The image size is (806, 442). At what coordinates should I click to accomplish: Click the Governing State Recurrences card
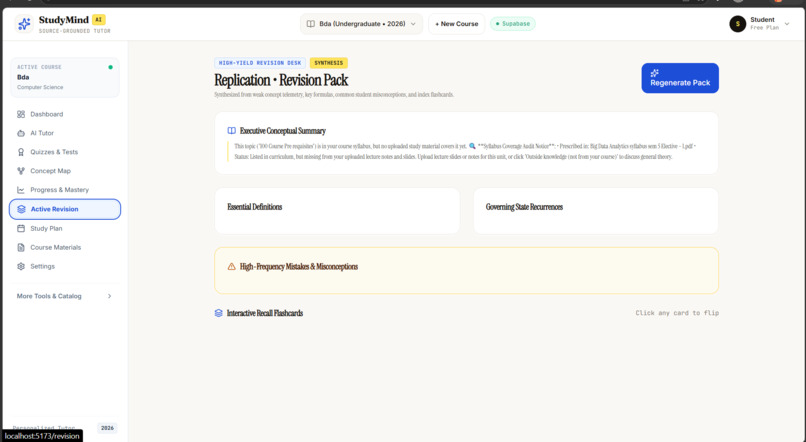[595, 211]
